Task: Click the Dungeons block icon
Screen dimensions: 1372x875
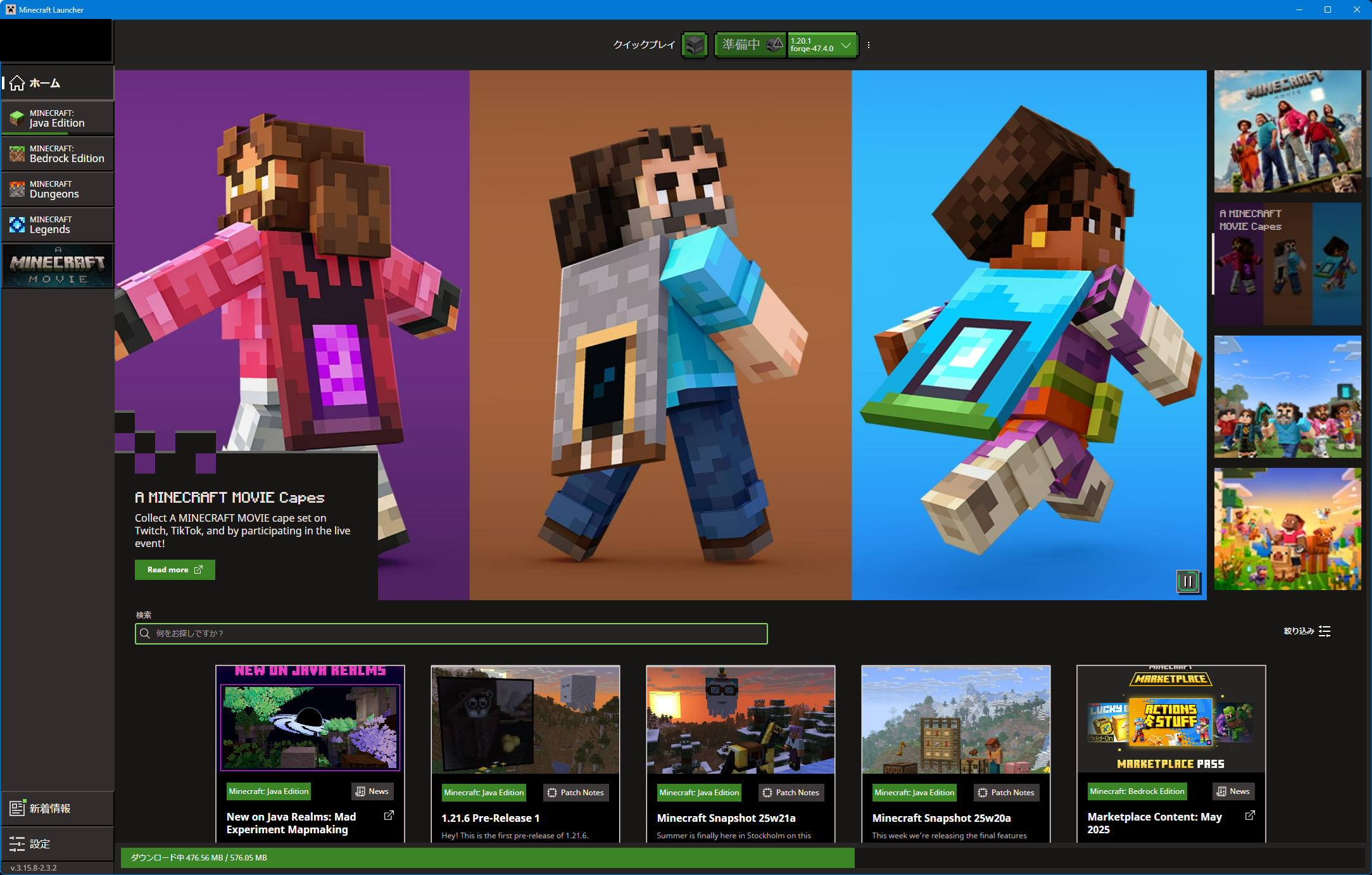Action: click(x=17, y=189)
